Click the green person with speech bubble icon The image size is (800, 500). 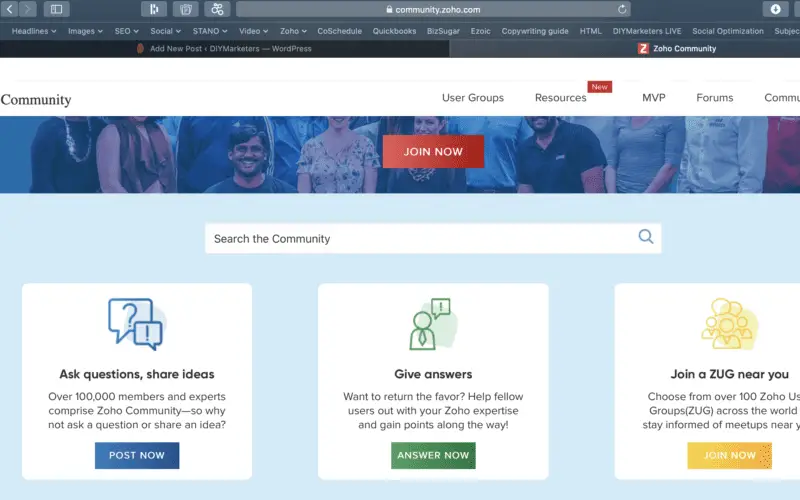coord(432,324)
